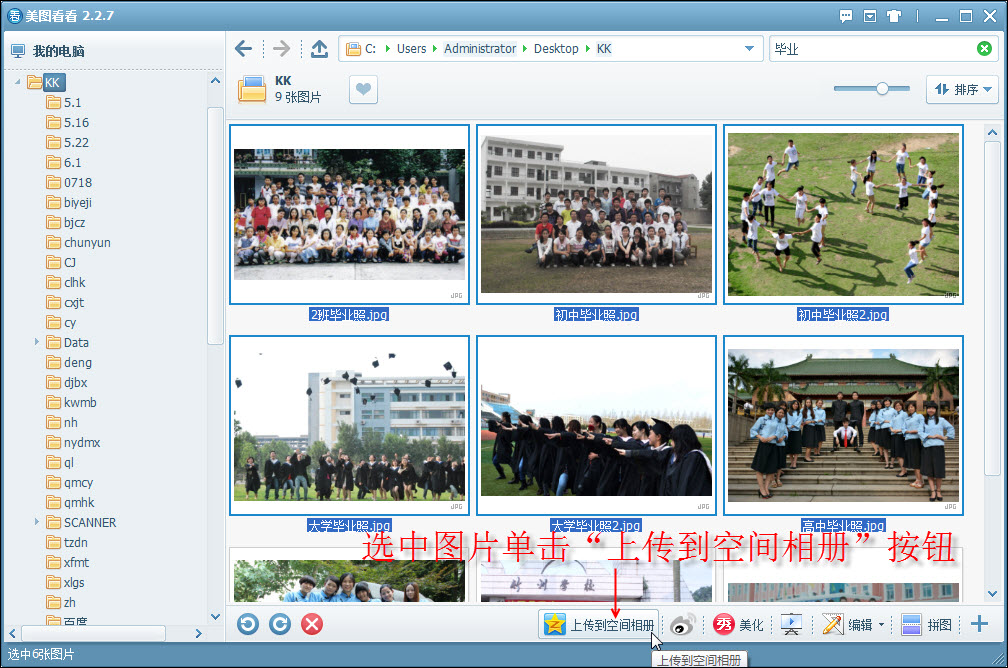Open folder 6.1 in the tree
1008x668 pixels.
click(64, 162)
